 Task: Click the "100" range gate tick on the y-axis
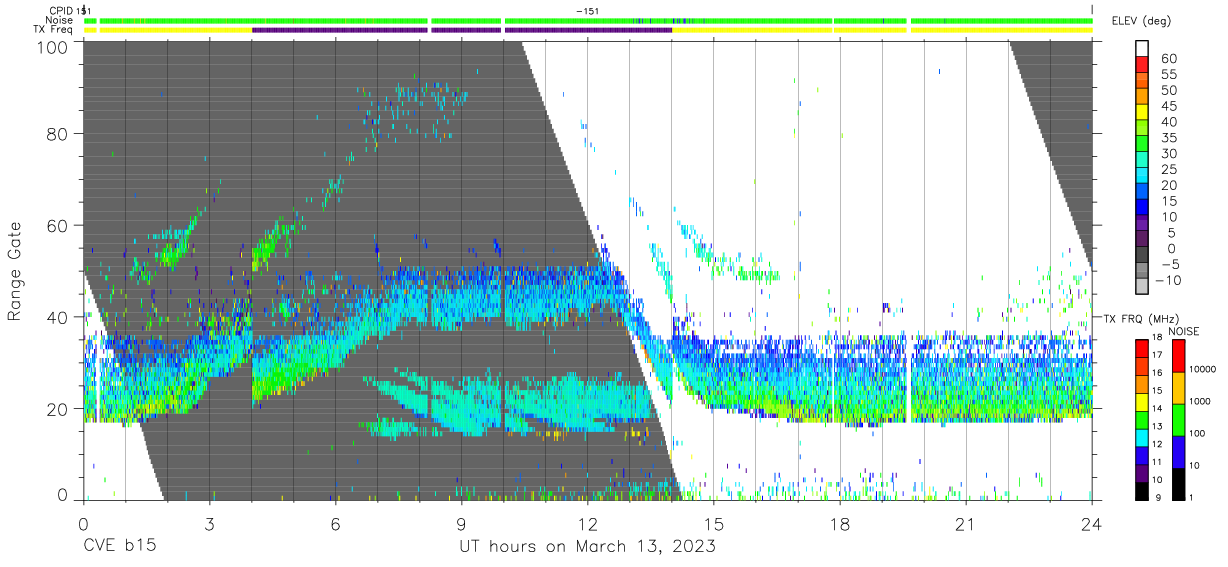[x=55, y=47]
